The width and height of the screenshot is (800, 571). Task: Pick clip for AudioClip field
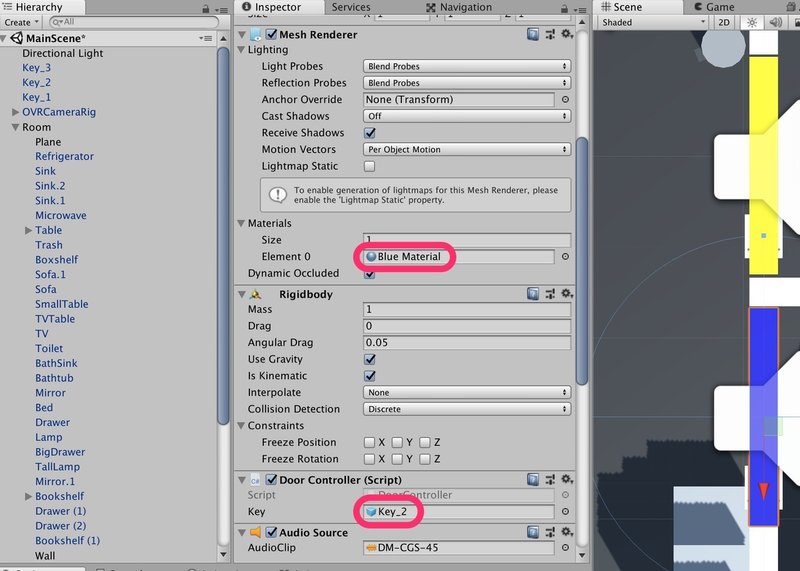pos(565,548)
